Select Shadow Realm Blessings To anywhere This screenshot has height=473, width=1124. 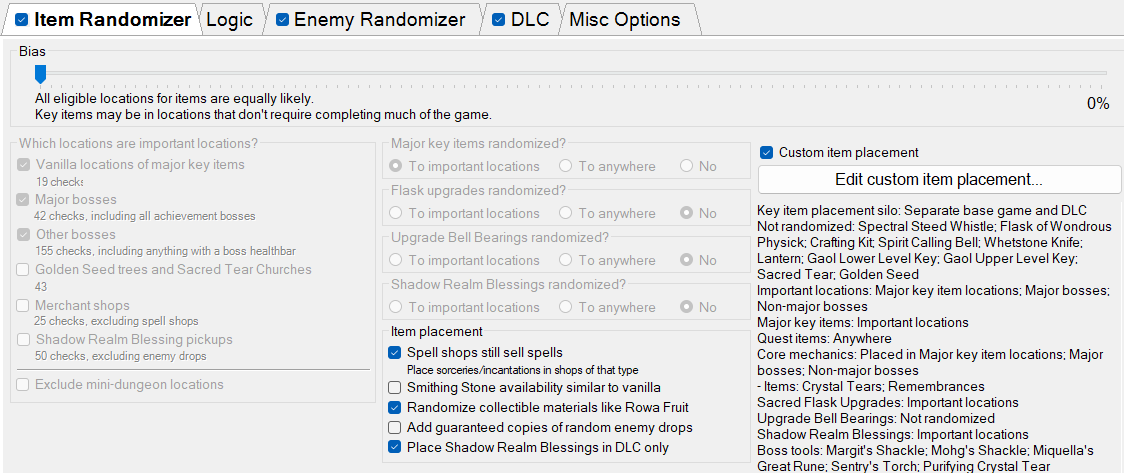pyautogui.click(x=566, y=308)
